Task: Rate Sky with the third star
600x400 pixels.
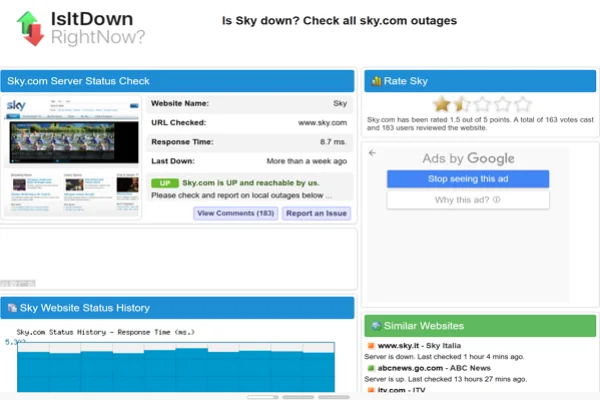Action: [482, 104]
